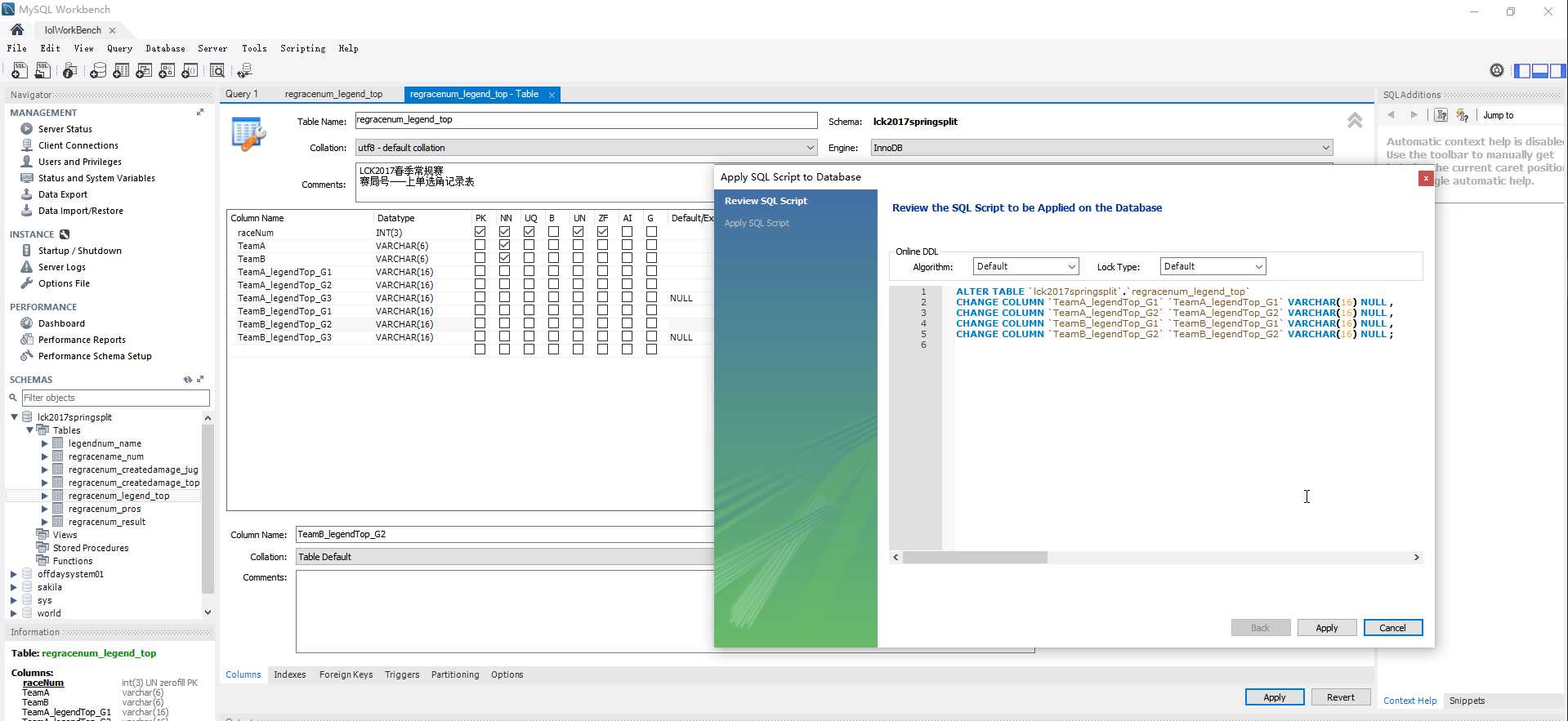Create new schema toolbar icon
Screen dimensions: 1568x721
pos(98,71)
